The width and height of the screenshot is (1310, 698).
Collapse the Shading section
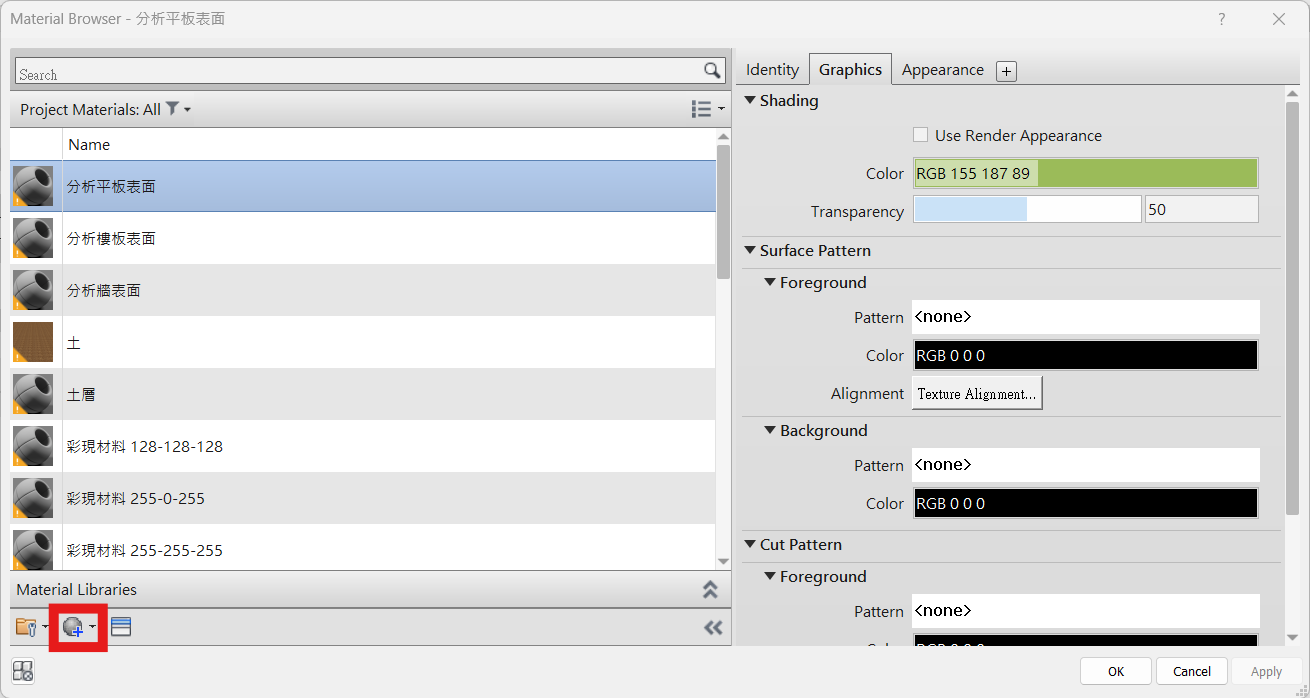(x=750, y=101)
